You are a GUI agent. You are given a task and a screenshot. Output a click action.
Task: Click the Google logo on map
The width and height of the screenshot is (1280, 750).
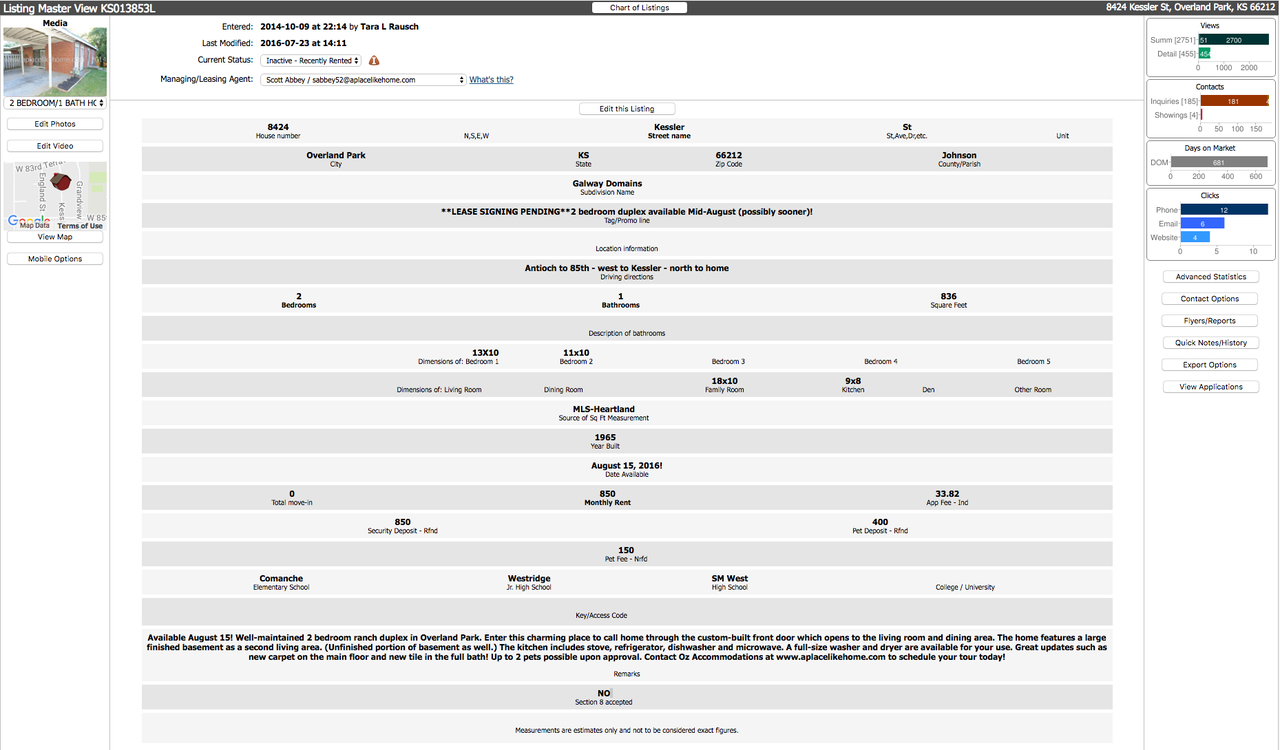[29, 221]
